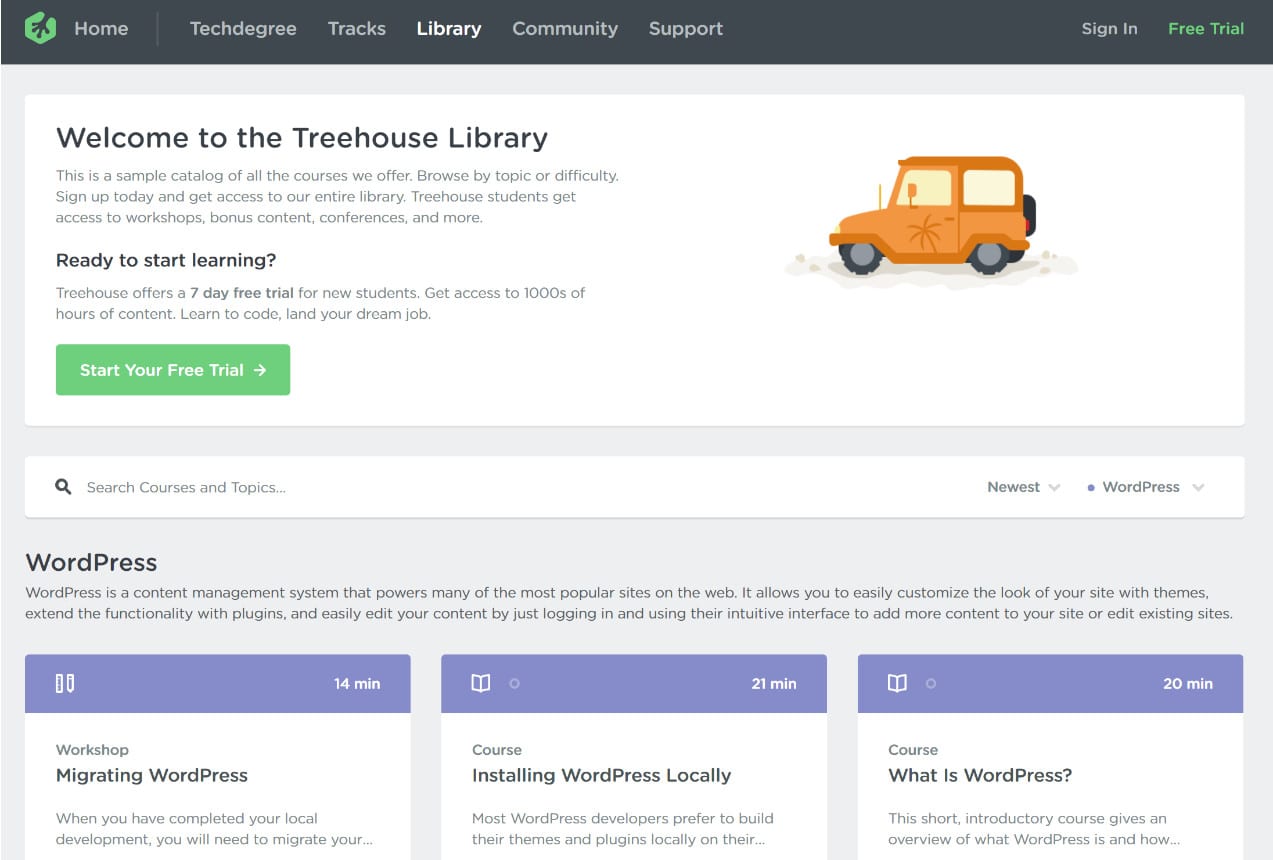Click the difficulty dot on What Is WordPress banner
This screenshot has height=860, width=1273.
point(931,684)
